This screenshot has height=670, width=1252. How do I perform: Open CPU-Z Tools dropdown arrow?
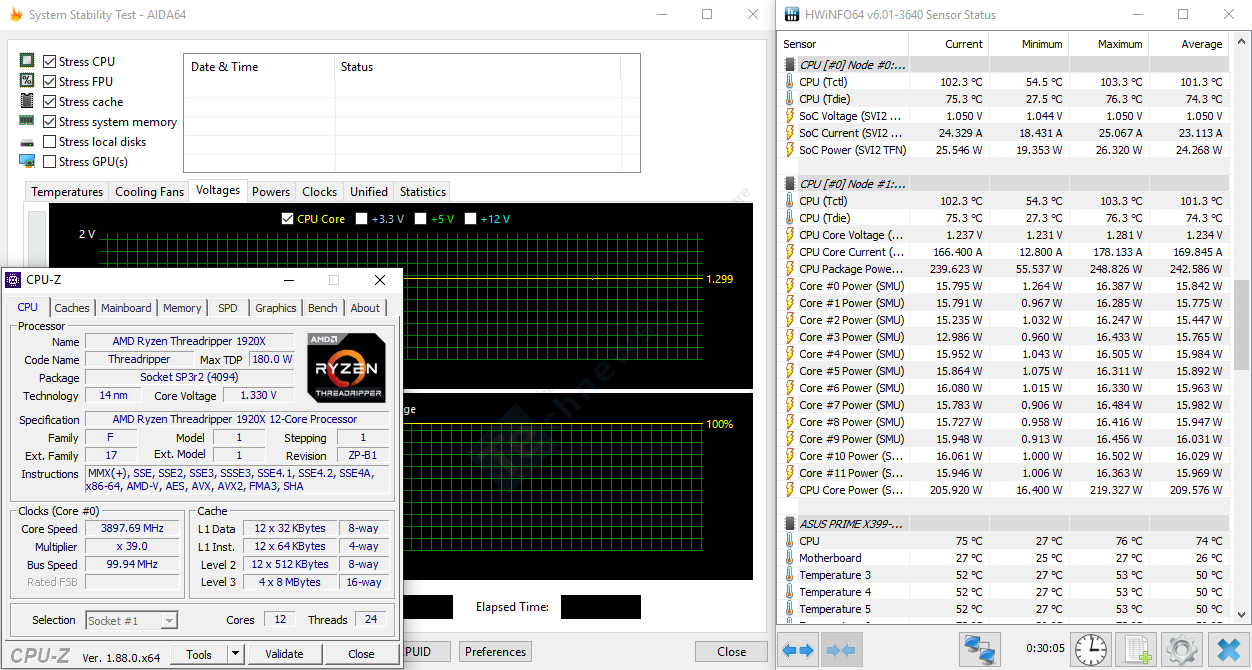235,654
